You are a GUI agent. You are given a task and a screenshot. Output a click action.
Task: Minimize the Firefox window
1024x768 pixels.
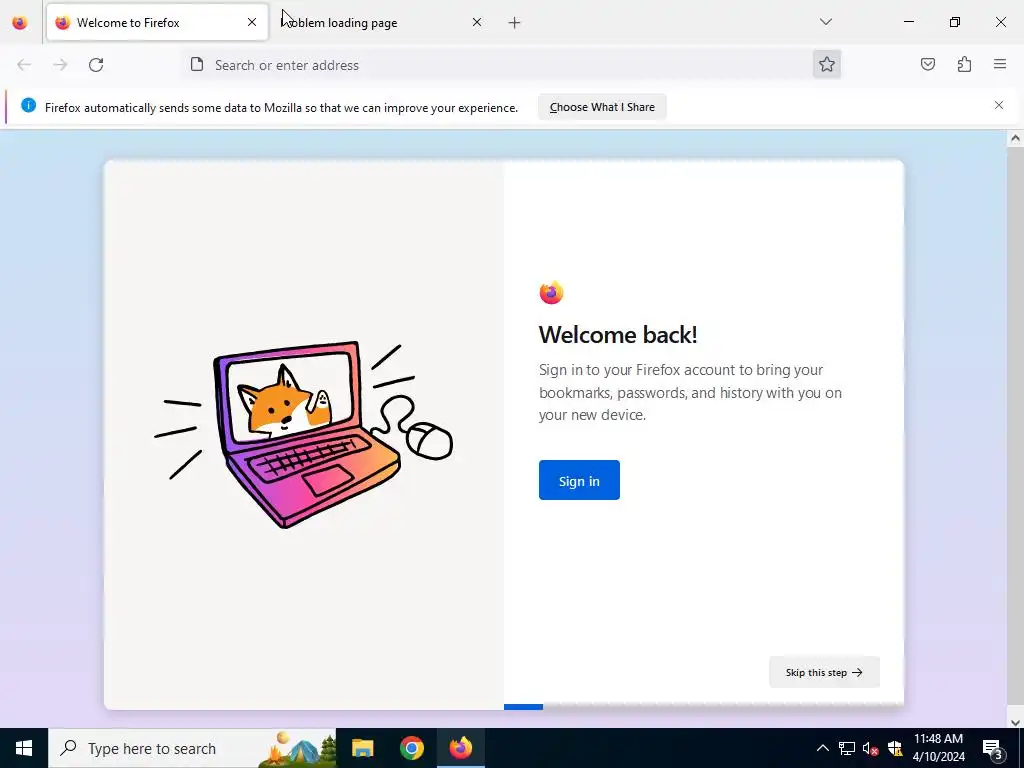[908, 22]
